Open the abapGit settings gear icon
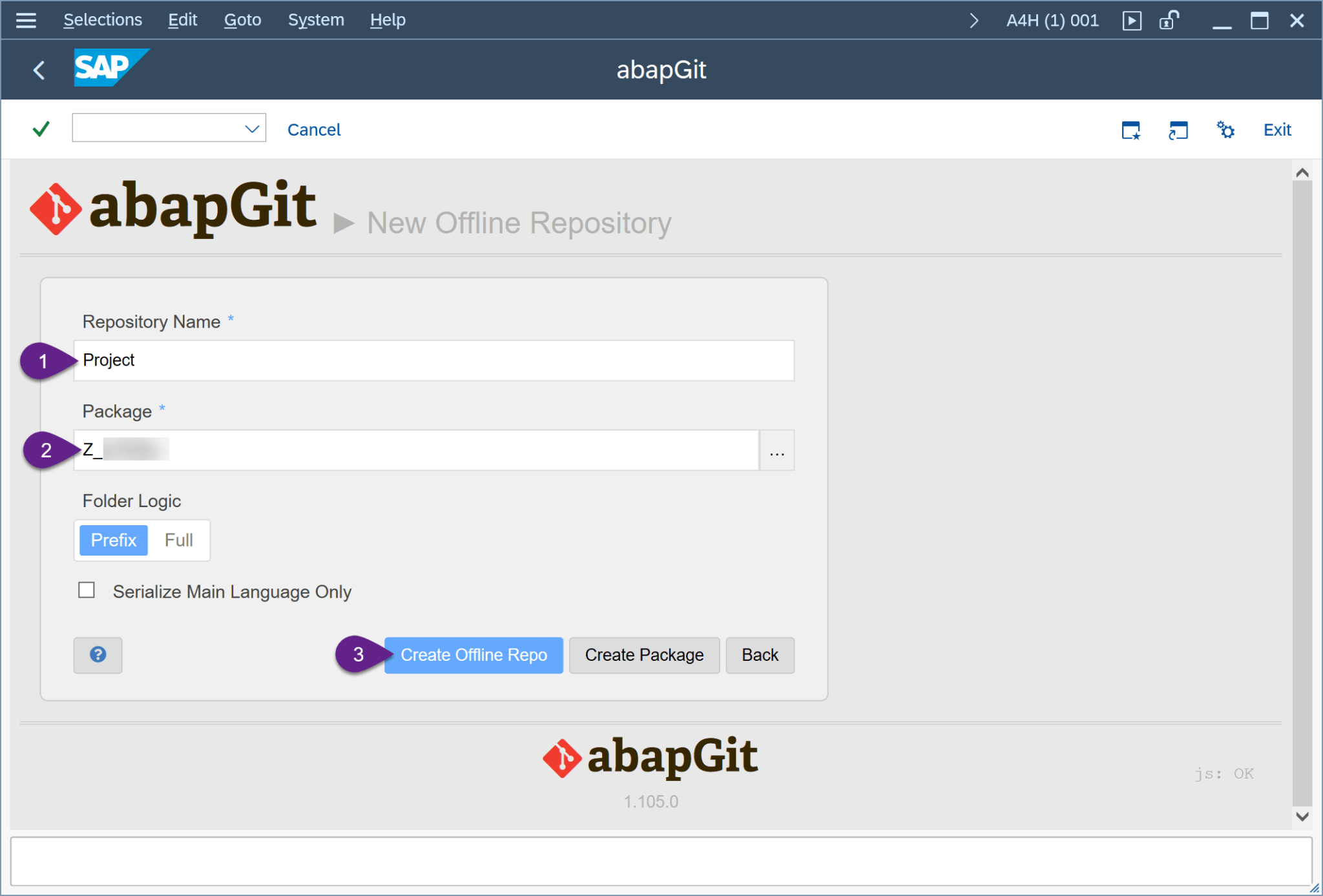The width and height of the screenshot is (1323, 896). pos(1225,129)
